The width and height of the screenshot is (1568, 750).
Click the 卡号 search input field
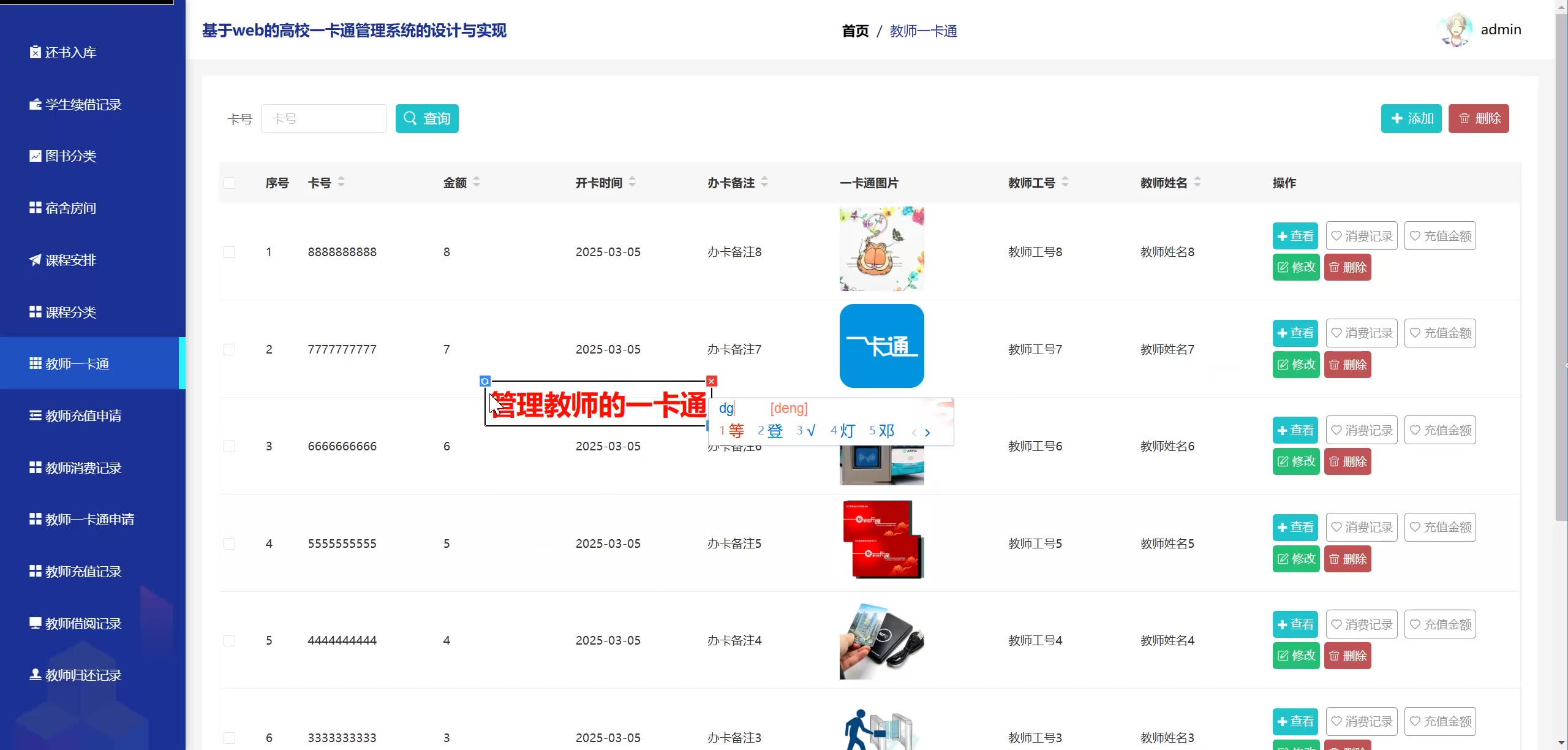pos(324,118)
